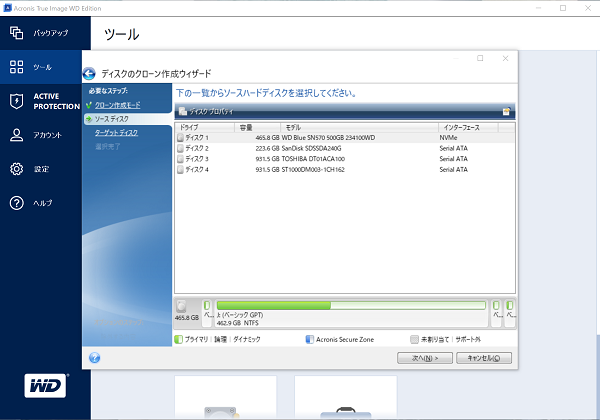Viewport: 600px width, 420px height.
Task: Click the blue help icon at wizard bottom-left
Action: (94, 357)
